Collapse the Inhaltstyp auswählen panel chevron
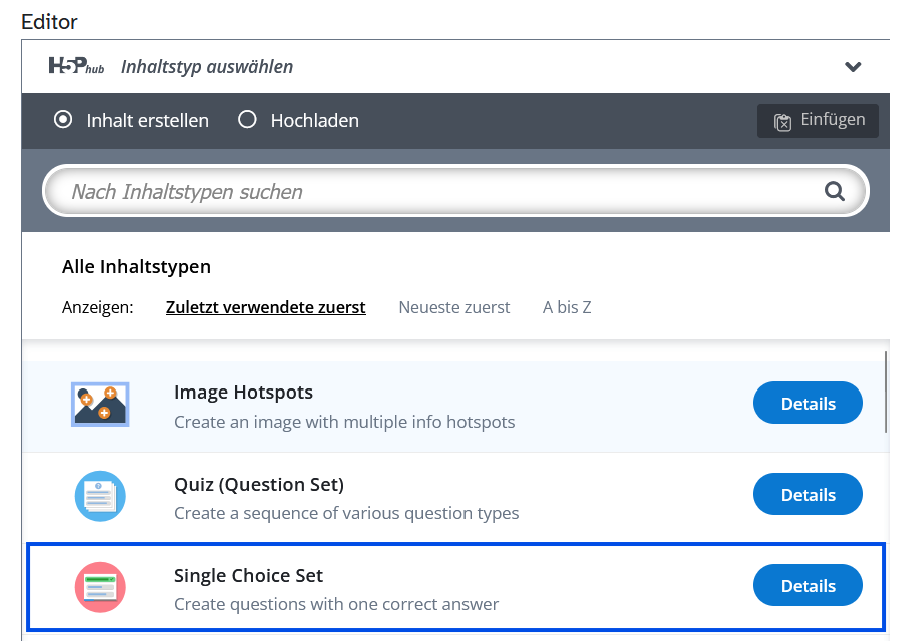The width and height of the screenshot is (924, 641). pyautogui.click(x=853, y=67)
